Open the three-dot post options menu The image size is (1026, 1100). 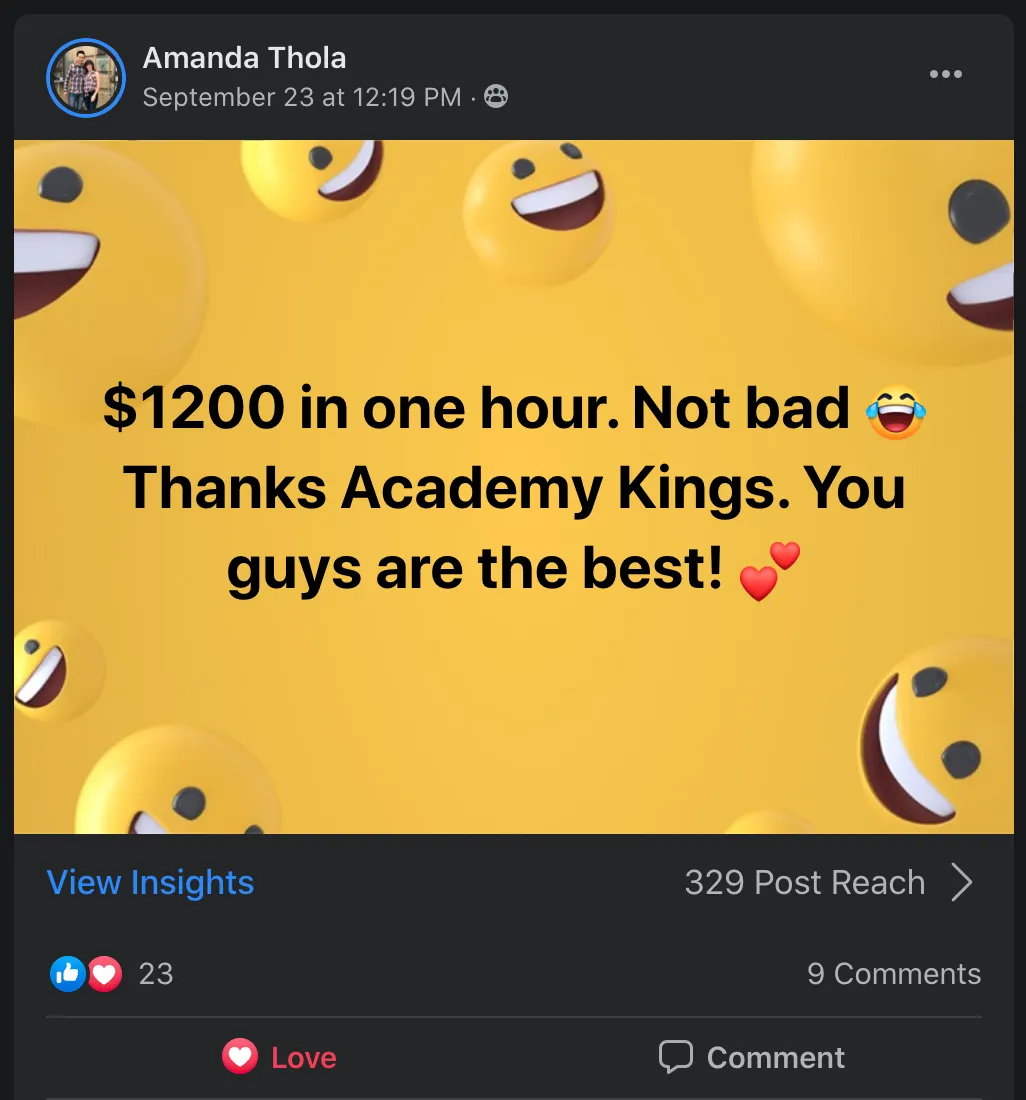945,74
